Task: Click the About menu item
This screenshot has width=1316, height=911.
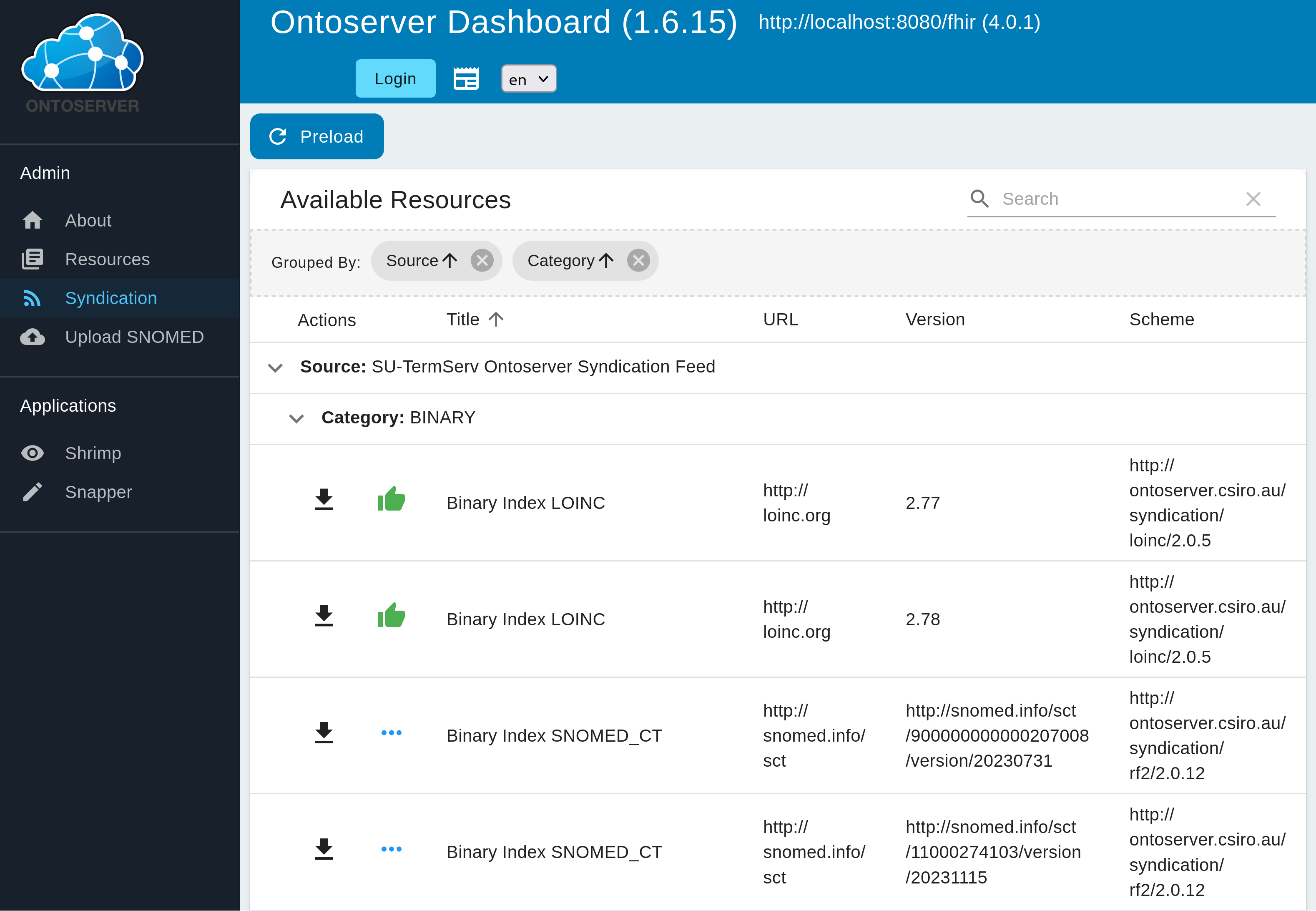Action: click(x=88, y=220)
